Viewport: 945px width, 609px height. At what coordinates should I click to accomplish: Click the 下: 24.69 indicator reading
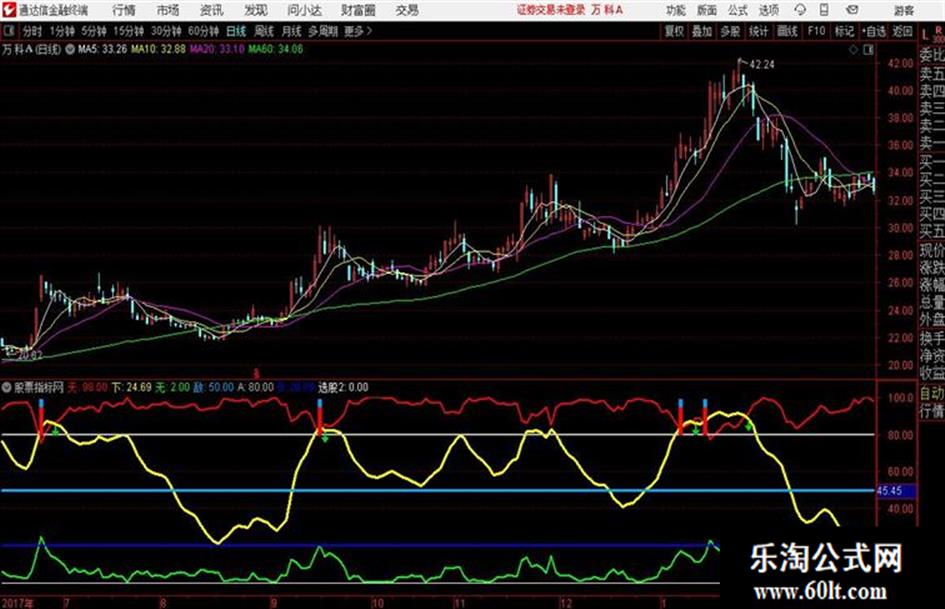tap(131, 387)
